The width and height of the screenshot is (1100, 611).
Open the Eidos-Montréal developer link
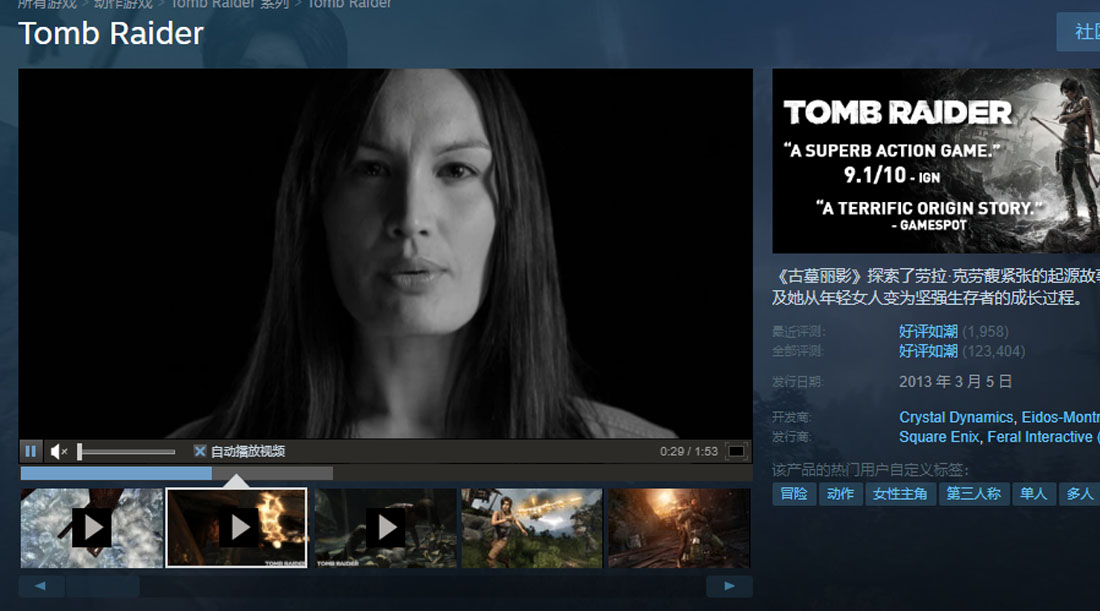(1061, 417)
